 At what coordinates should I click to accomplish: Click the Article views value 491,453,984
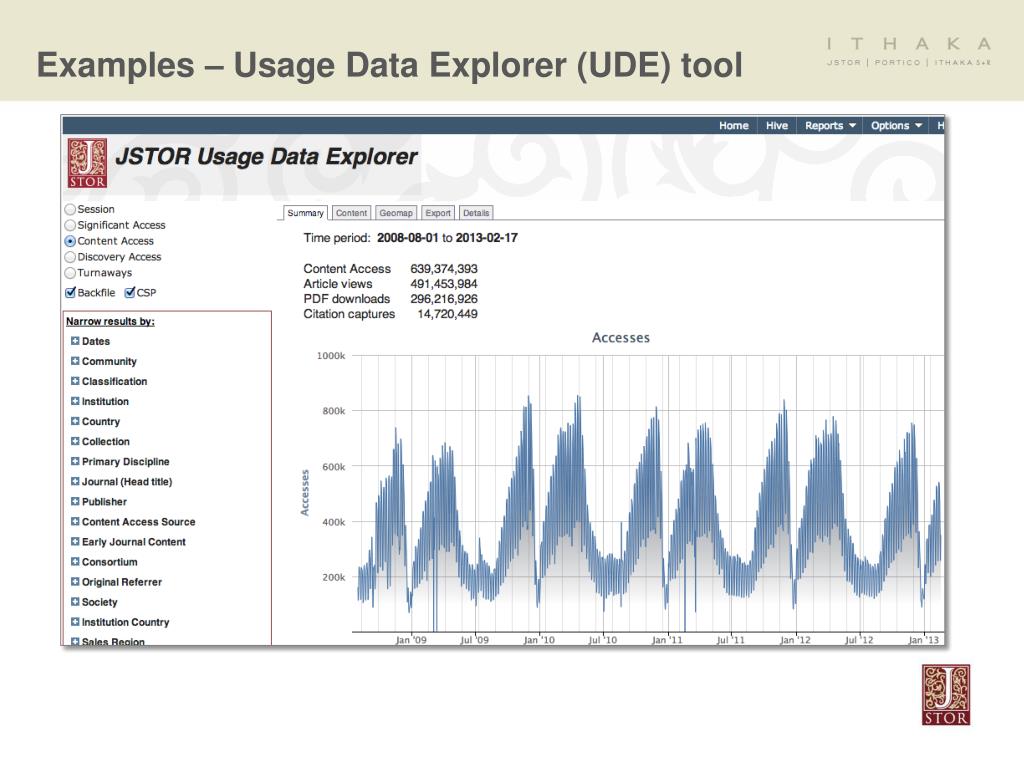pos(444,284)
